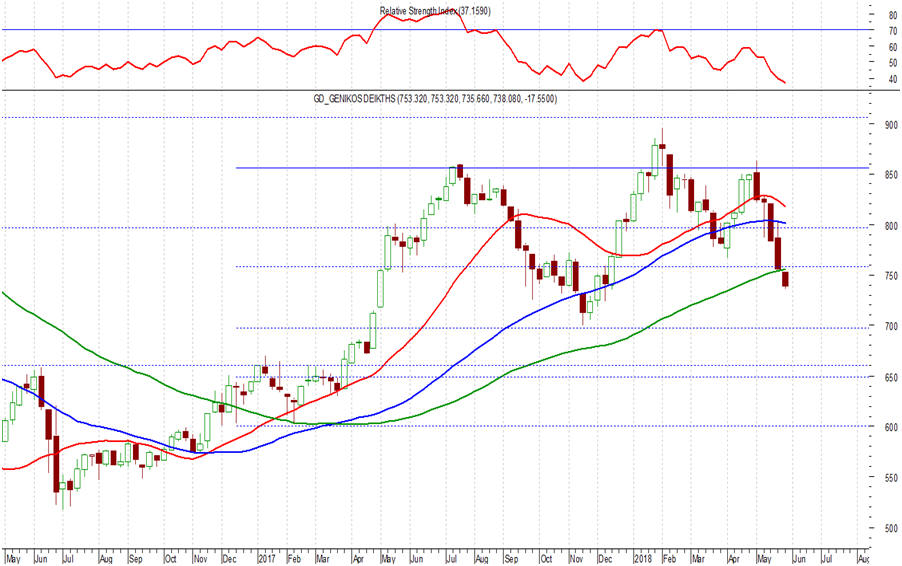
Task: Click the Feb label right after 2018
Action: coord(668,559)
